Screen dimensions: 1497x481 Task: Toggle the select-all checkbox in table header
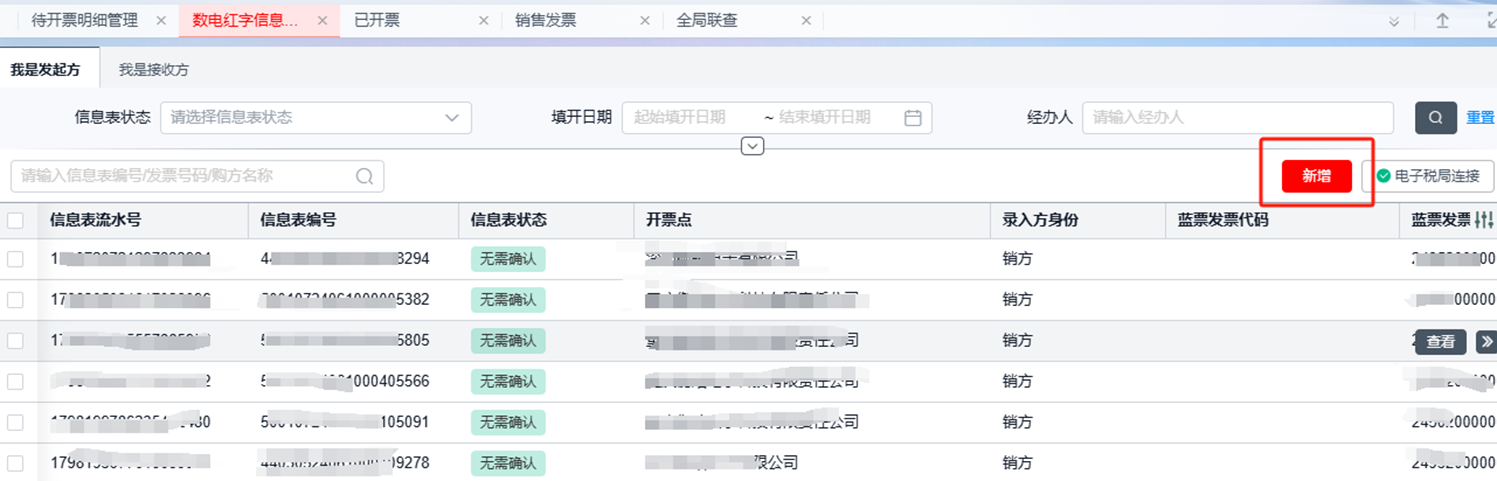tap(15, 220)
